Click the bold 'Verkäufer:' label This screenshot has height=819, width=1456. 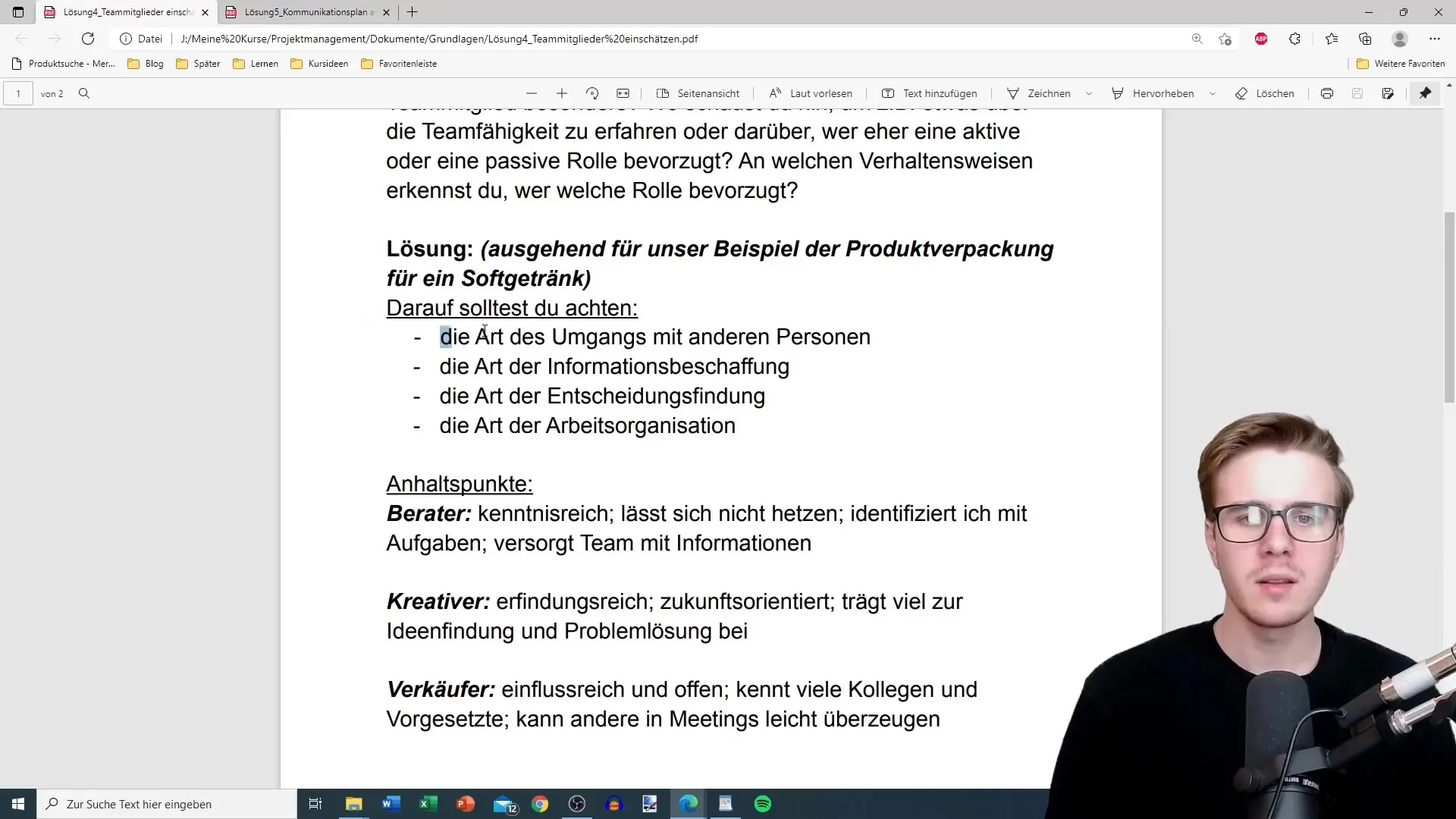[441, 689]
